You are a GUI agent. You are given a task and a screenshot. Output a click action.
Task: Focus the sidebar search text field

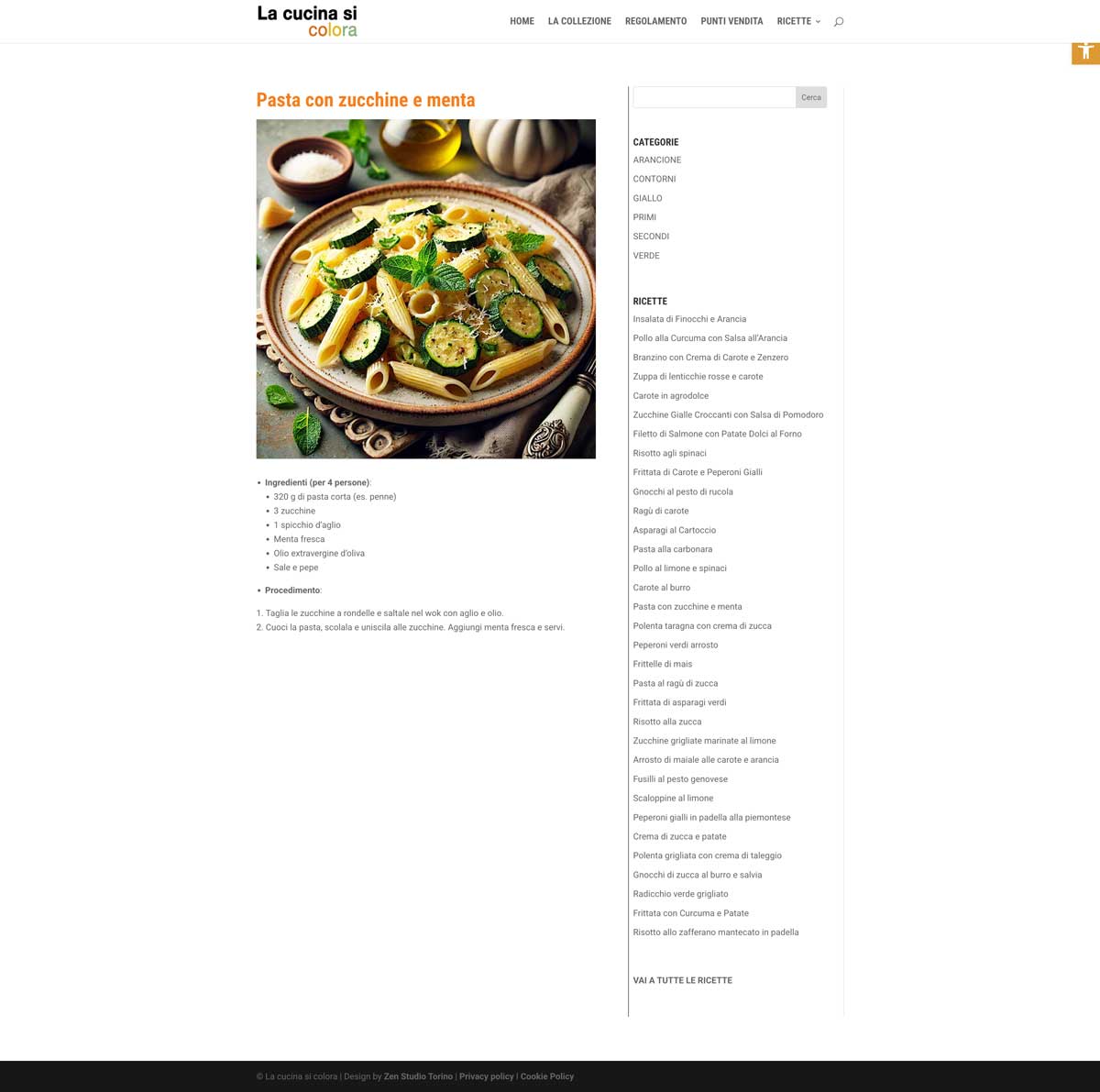click(714, 97)
